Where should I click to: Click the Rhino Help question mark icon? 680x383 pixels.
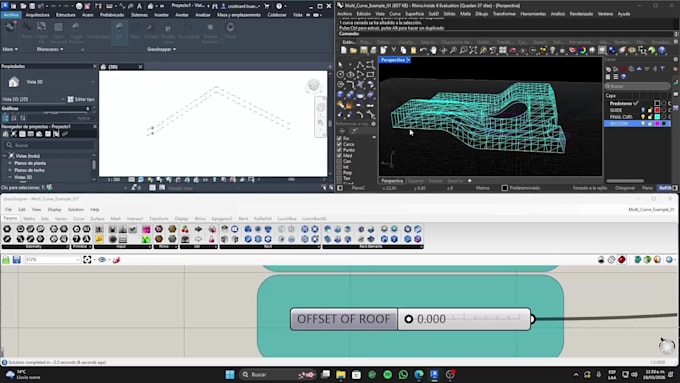pos(662,51)
